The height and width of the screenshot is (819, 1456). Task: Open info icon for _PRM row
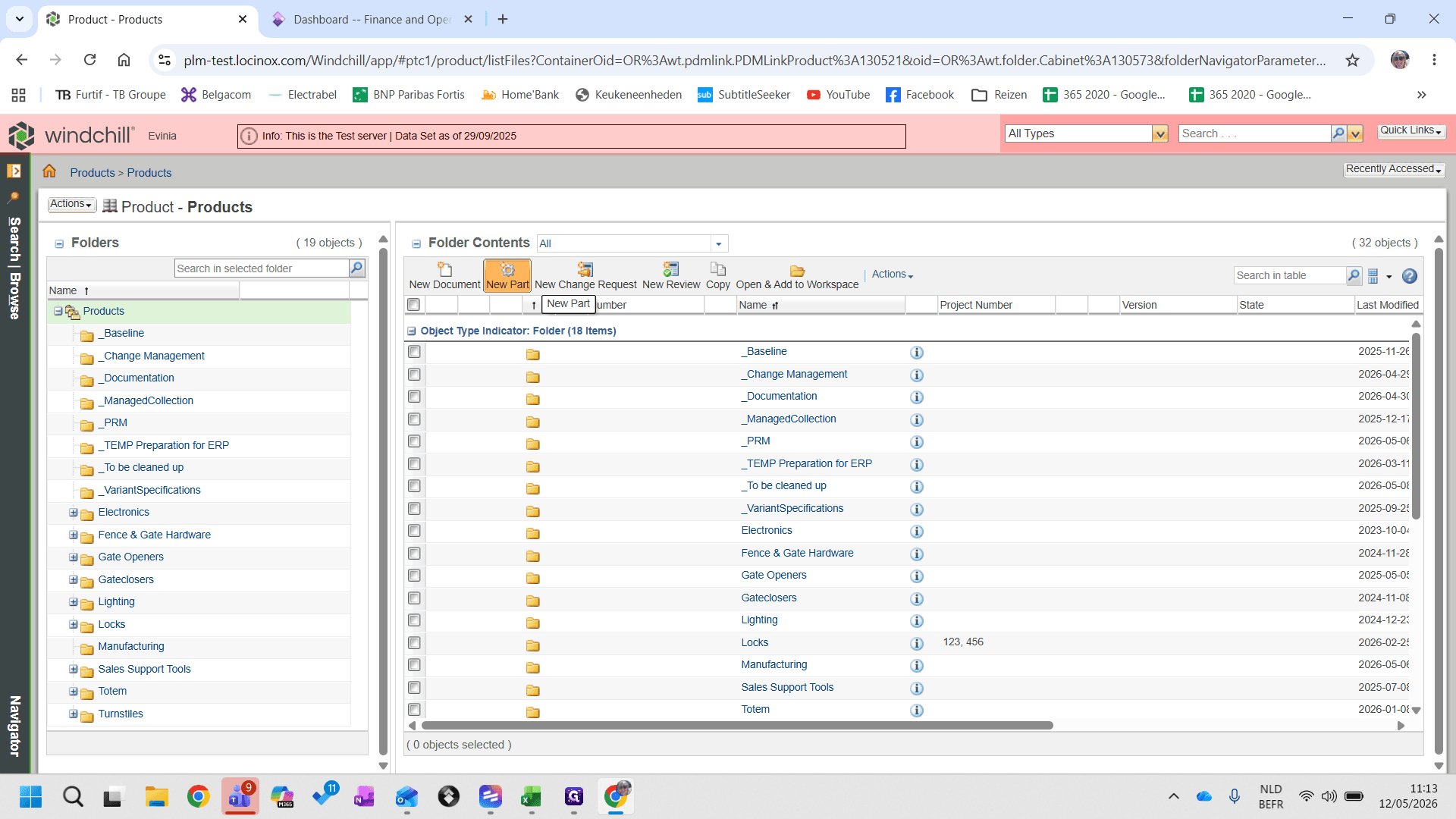(917, 442)
